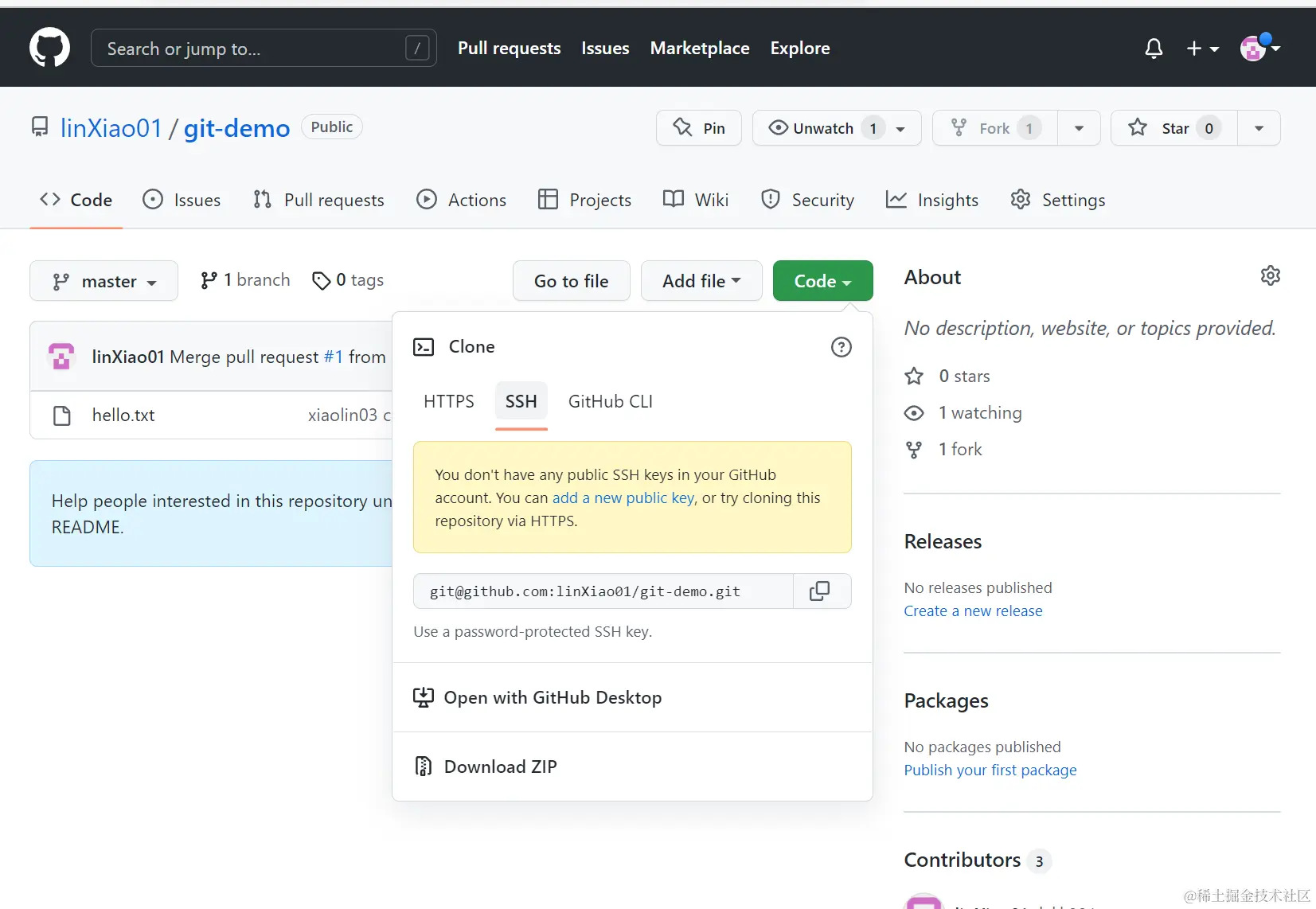This screenshot has width=1316, height=909.
Task: Click the linXiao01 commit author name
Action: [128, 357]
